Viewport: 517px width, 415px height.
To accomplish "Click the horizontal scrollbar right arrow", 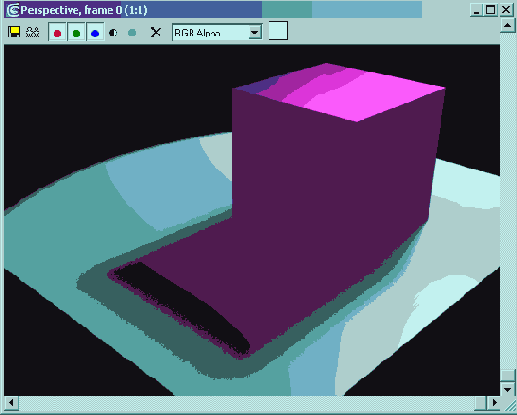I will click(x=495, y=403).
